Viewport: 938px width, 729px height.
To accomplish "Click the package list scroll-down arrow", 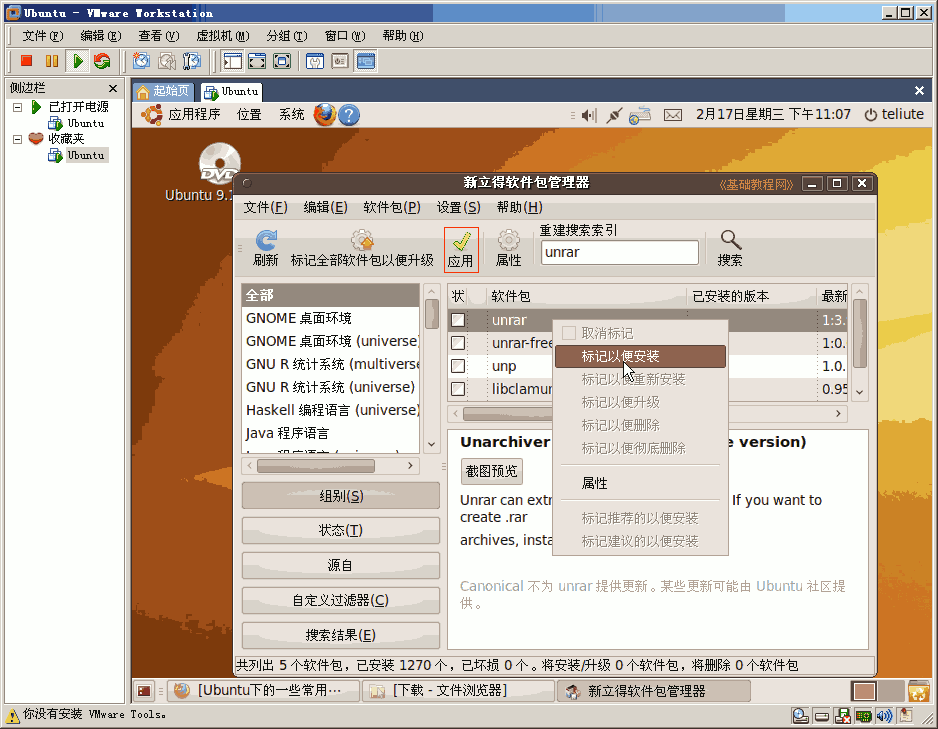I will point(860,392).
